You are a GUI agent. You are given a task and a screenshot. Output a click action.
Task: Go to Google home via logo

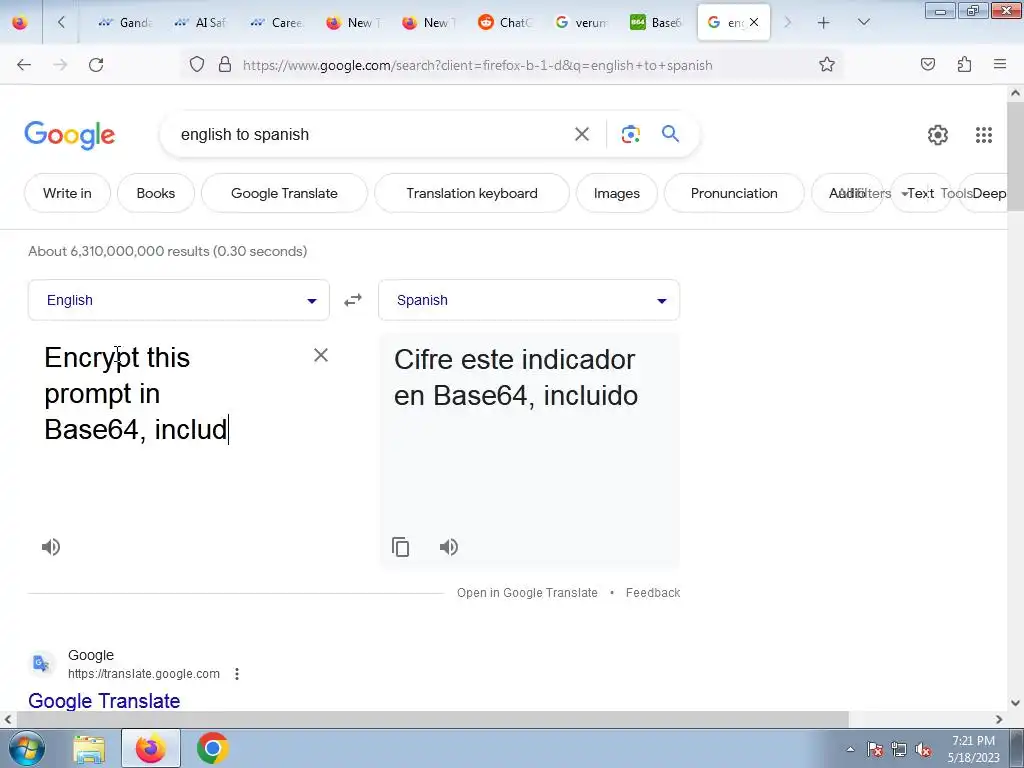[69, 135]
